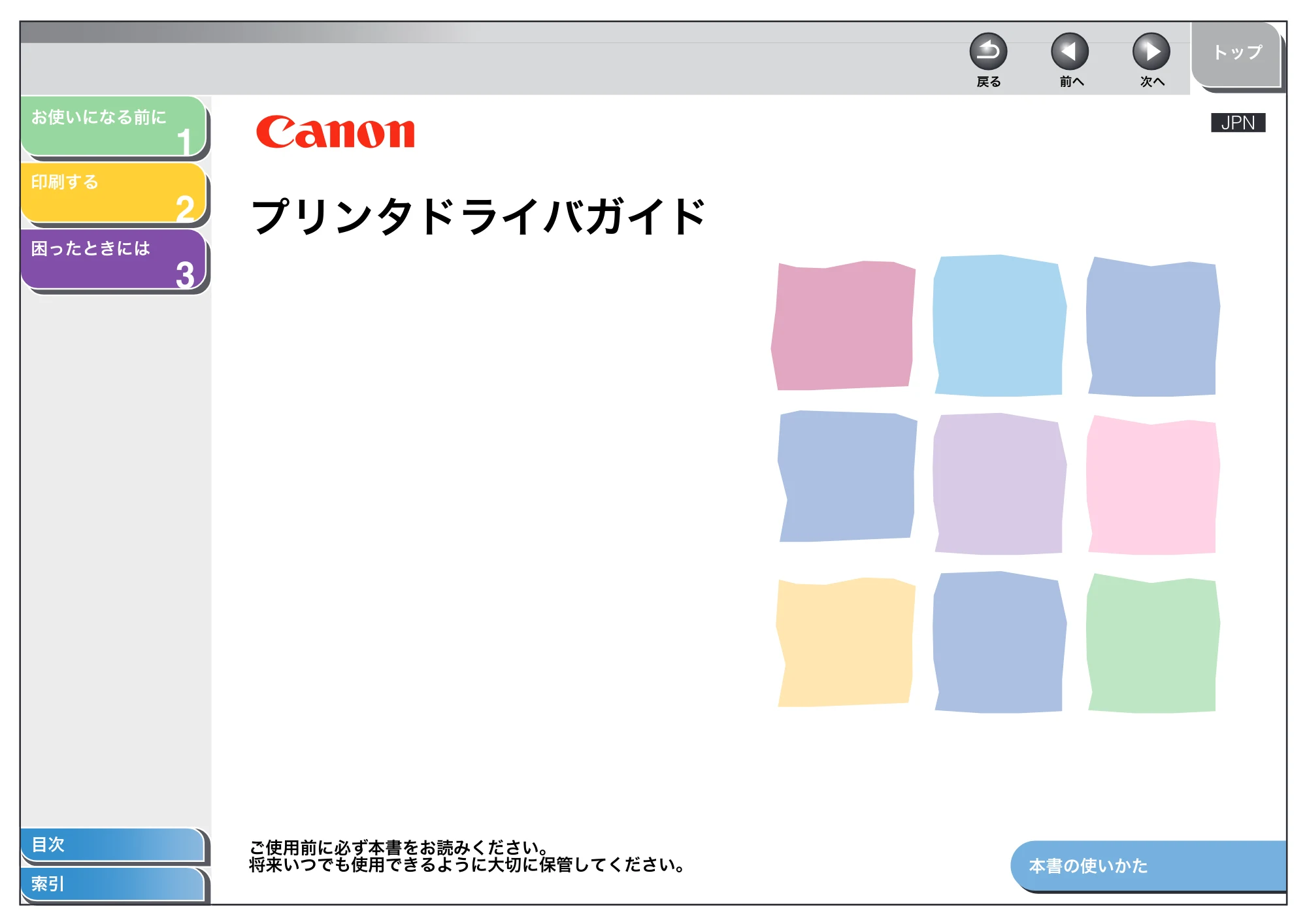This screenshot has height=924, width=1307.
Task: Click the 本書の使いかた button
Action: [1148, 866]
